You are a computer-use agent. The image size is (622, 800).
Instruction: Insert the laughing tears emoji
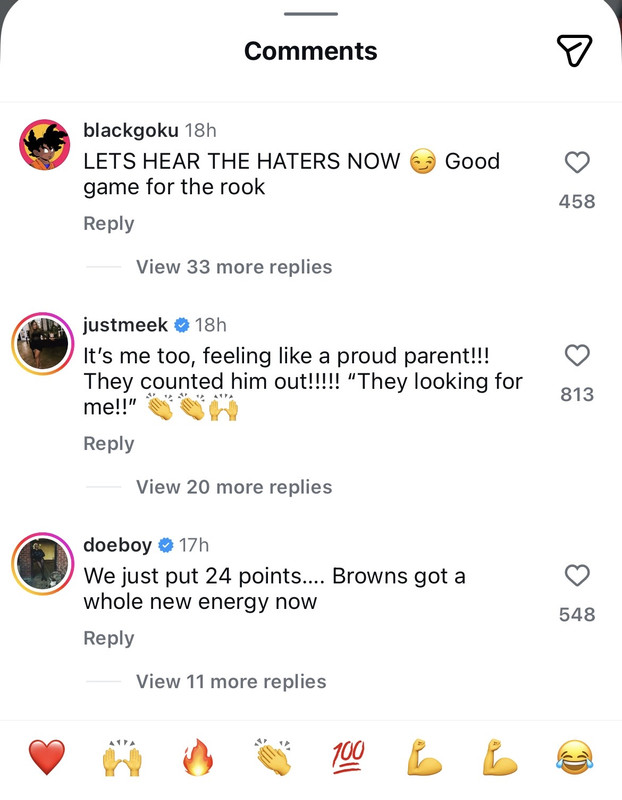[x=575, y=757]
